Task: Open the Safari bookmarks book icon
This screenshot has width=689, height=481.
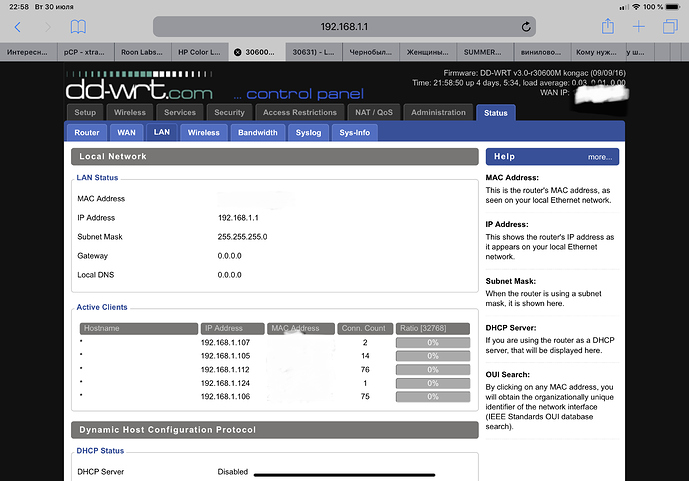Action: 77,26
